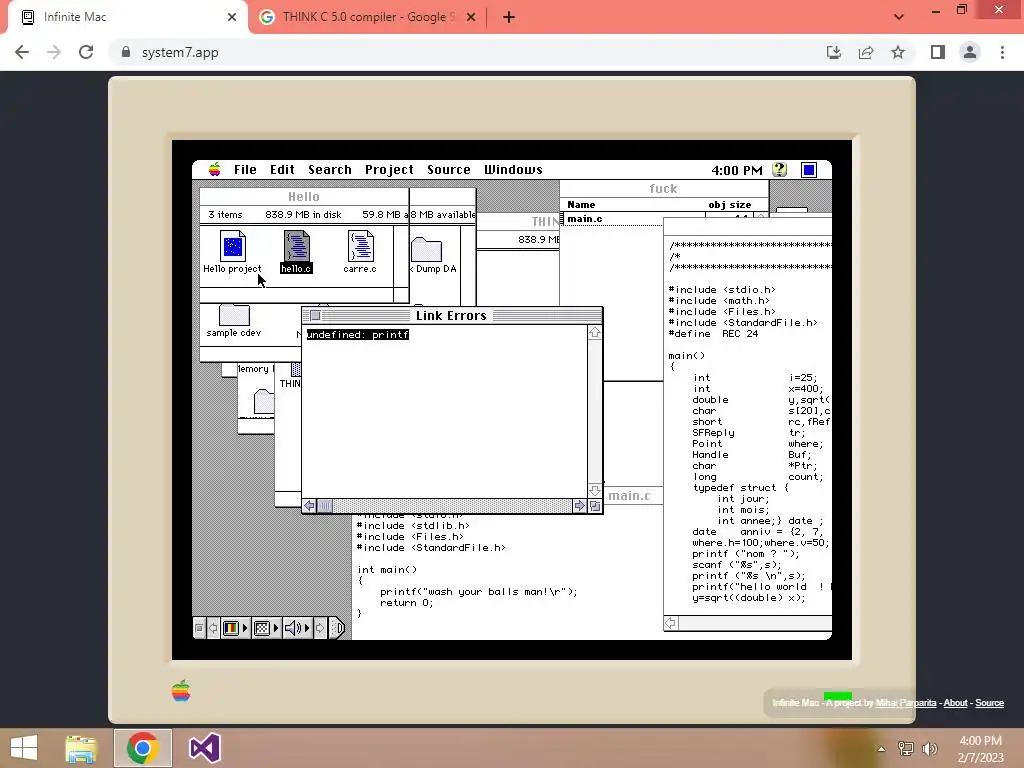
Task: Open the application switcher menu icon
Action: pos(808,170)
